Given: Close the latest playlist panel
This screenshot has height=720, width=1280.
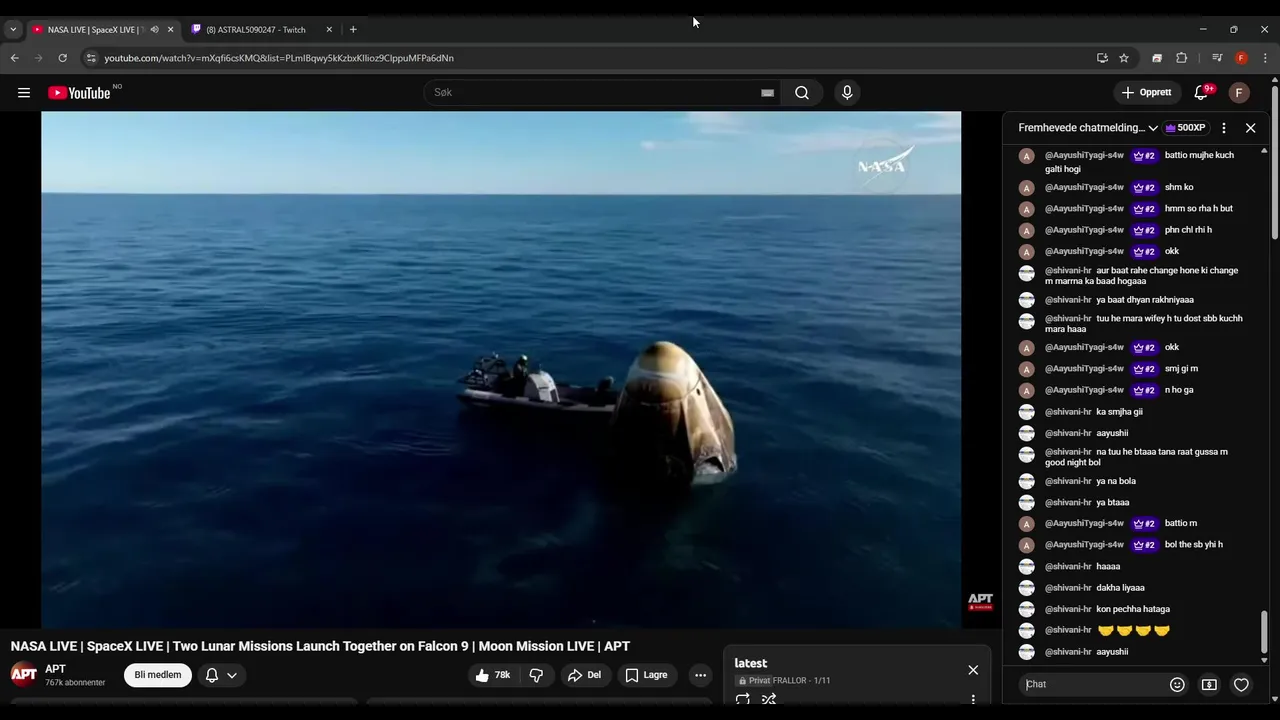Looking at the screenshot, I should [973, 670].
